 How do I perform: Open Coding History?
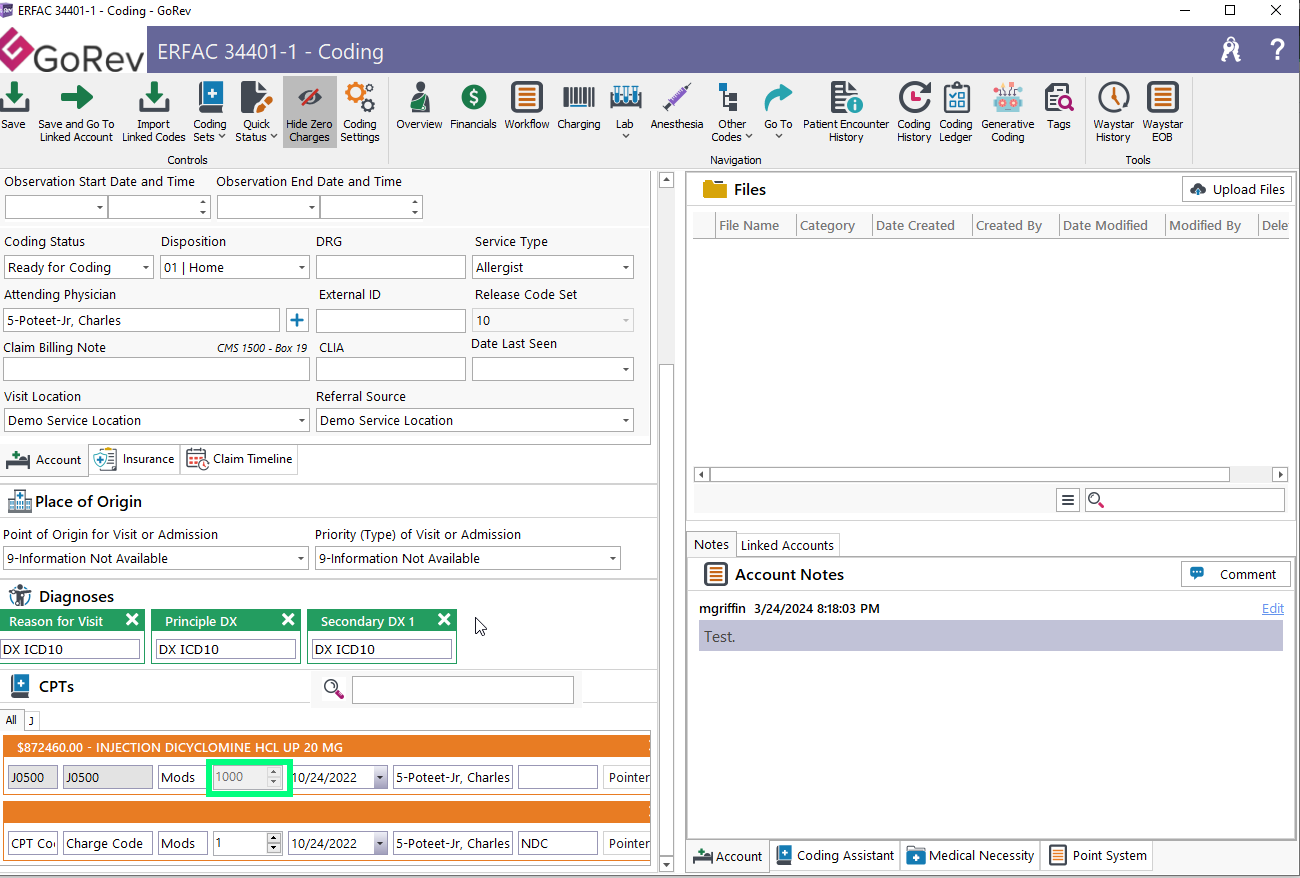coord(914,112)
